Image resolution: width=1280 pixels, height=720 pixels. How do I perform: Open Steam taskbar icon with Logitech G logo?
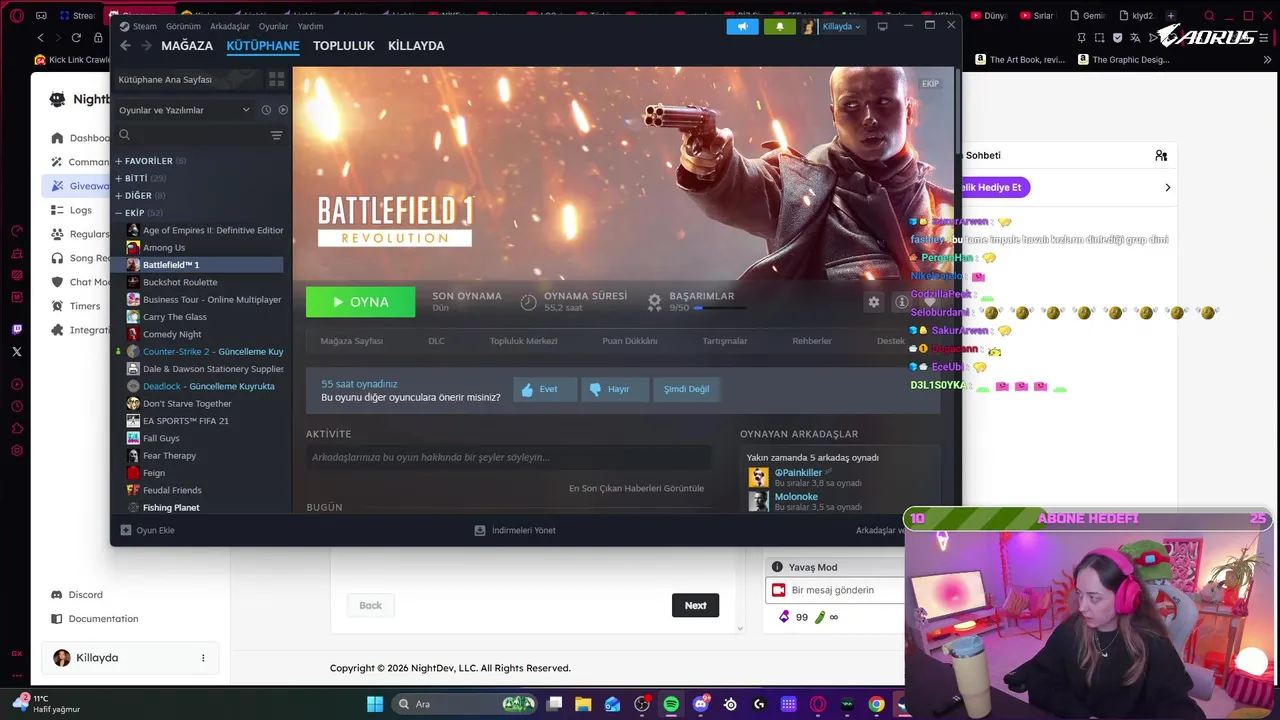coord(760,704)
